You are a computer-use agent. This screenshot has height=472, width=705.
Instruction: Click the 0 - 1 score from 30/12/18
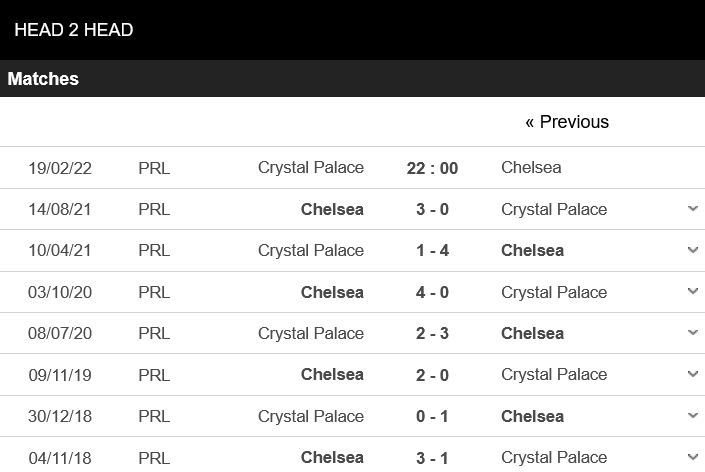pyautogui.click(x=432, y=417)
